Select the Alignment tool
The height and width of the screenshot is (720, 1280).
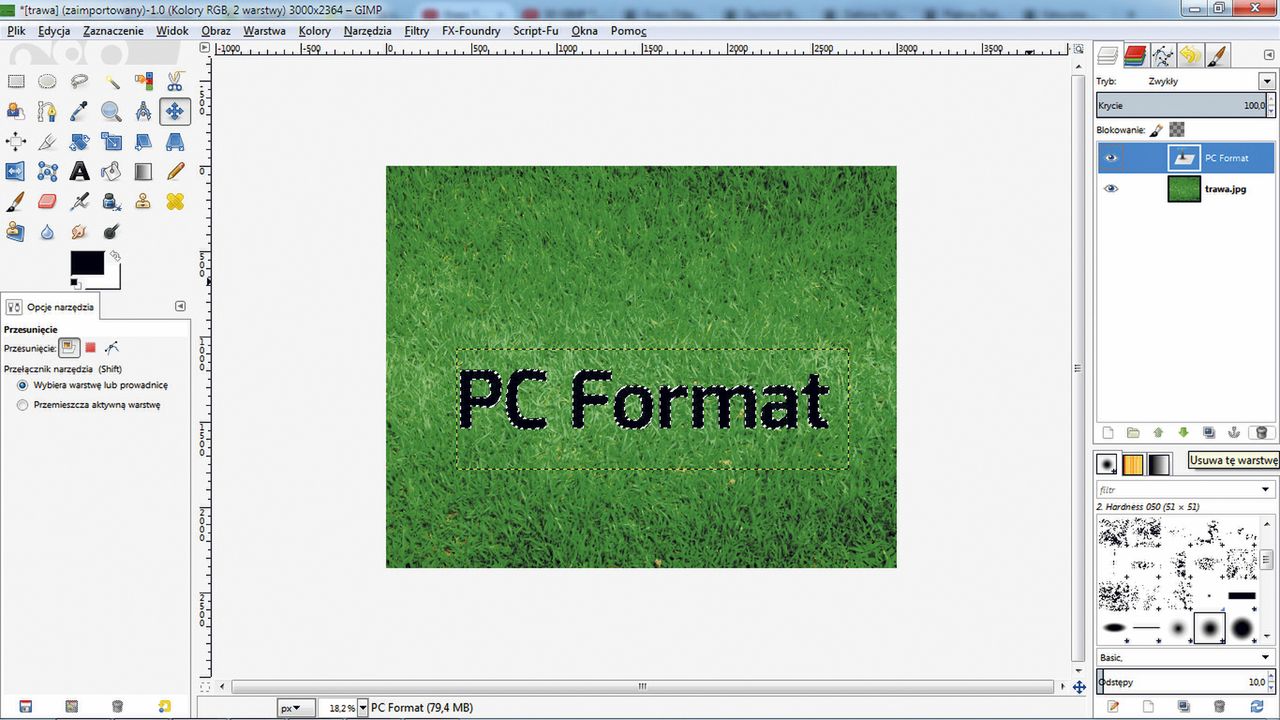coord(16,142)
